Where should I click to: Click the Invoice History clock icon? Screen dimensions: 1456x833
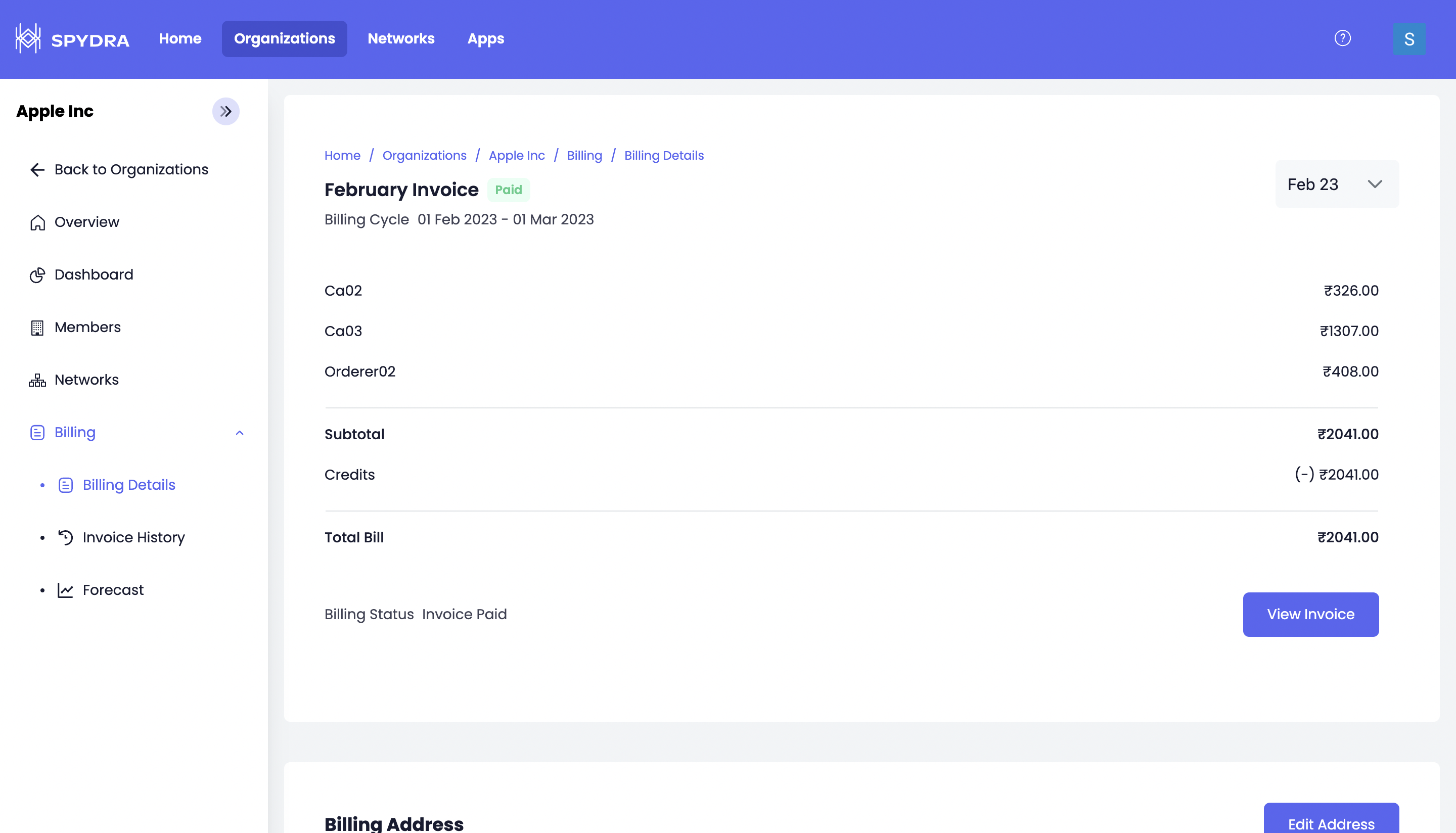click(x=65, y=538)
